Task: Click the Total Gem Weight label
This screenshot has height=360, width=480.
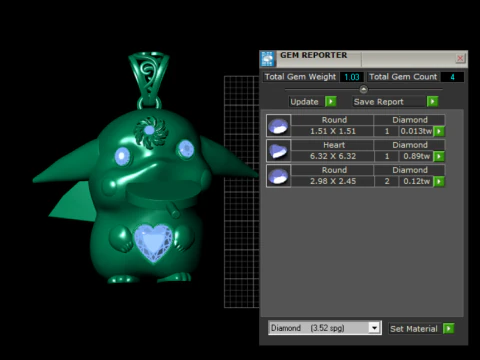Action: click(x=300, y=77)
